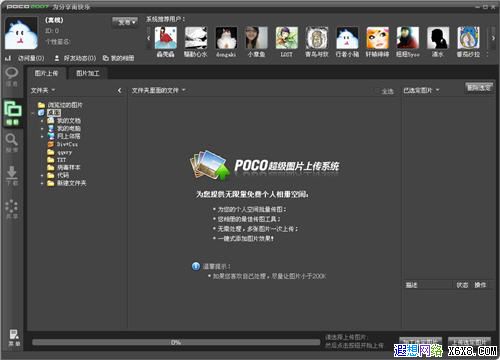Select the 浏览过的图片 tree item

[65, 105]
